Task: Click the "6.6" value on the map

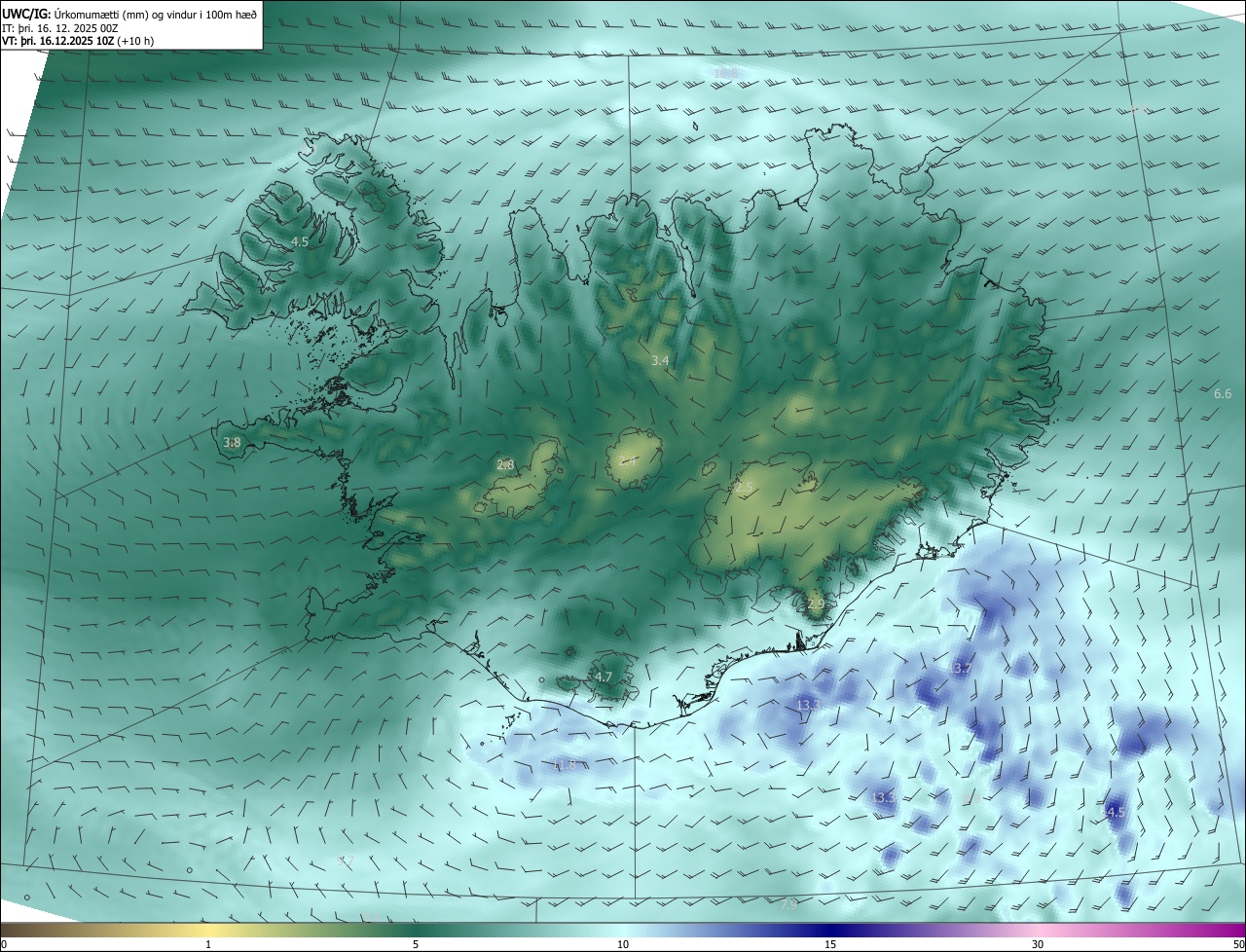Action: pyautogui.click(x=1223, y=393)
